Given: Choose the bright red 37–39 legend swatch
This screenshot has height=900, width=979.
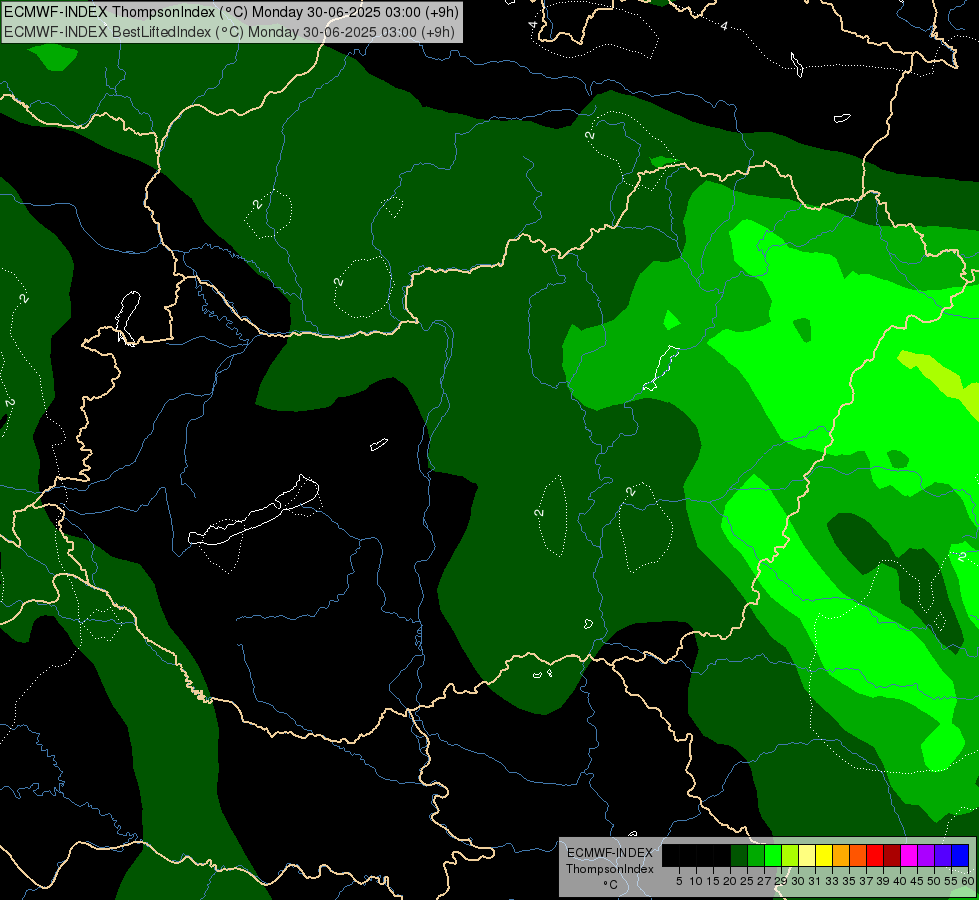Looking at the screenshot, I should tap(875, 855).
